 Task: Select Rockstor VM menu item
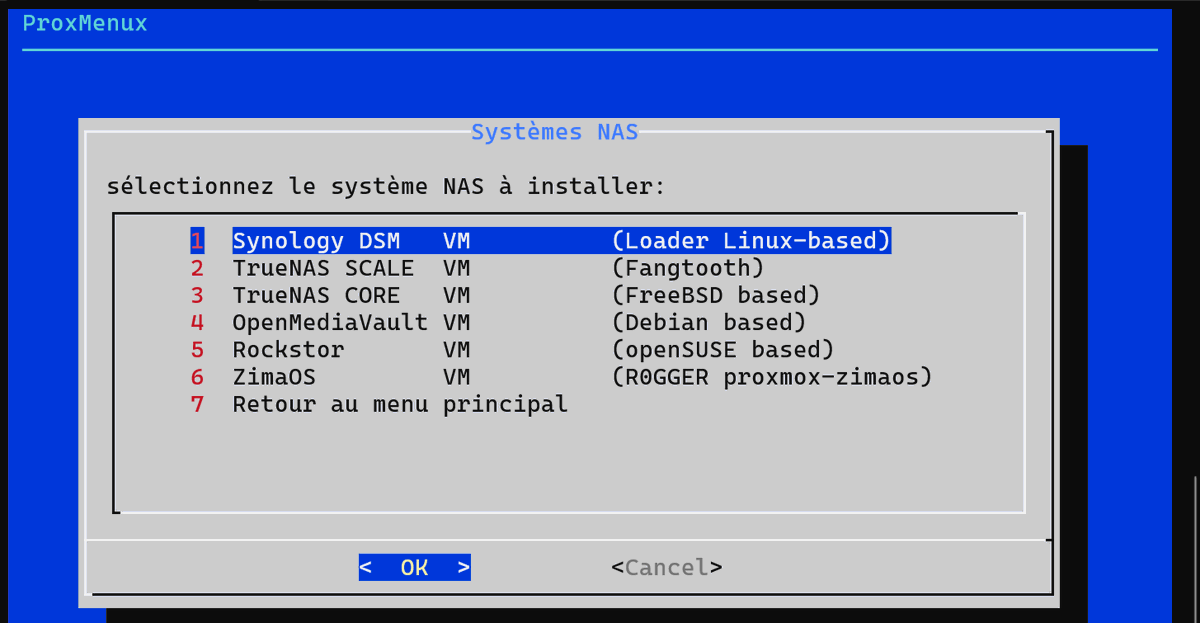click(512, 350)
